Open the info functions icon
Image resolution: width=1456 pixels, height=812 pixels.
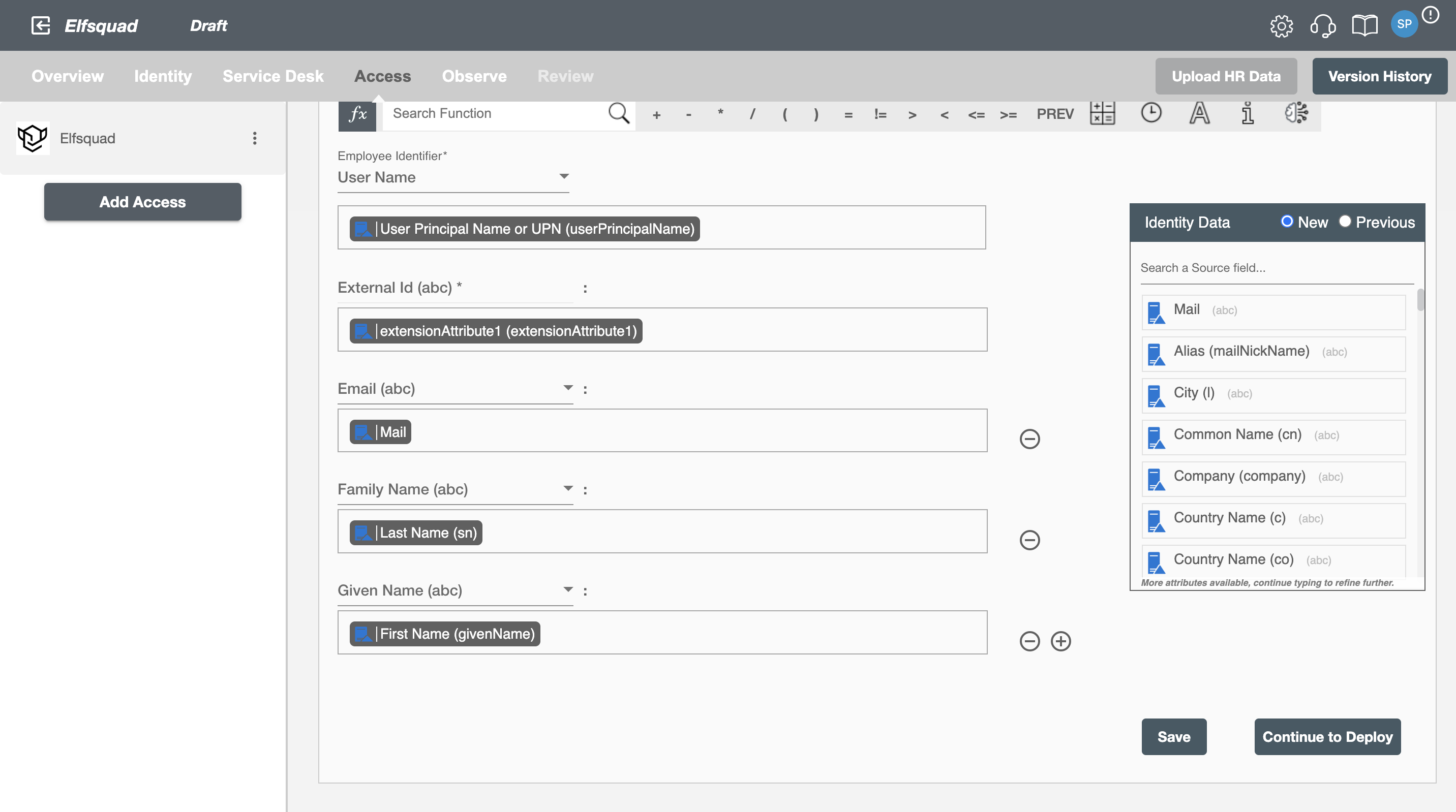pos(1248,113)
